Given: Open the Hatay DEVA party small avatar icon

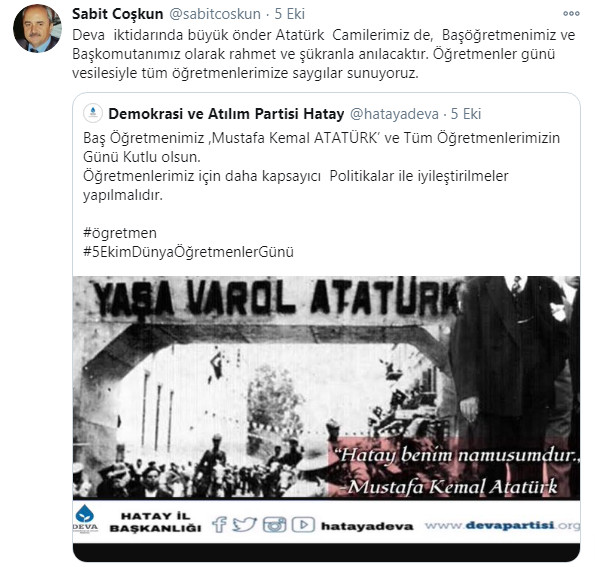Looking at the screenshot, I should coord(93,113).
